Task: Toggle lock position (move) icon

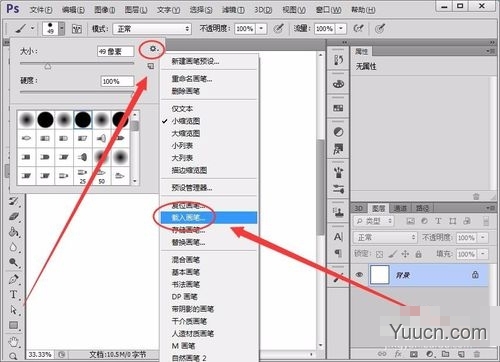Action: point(405,254)
